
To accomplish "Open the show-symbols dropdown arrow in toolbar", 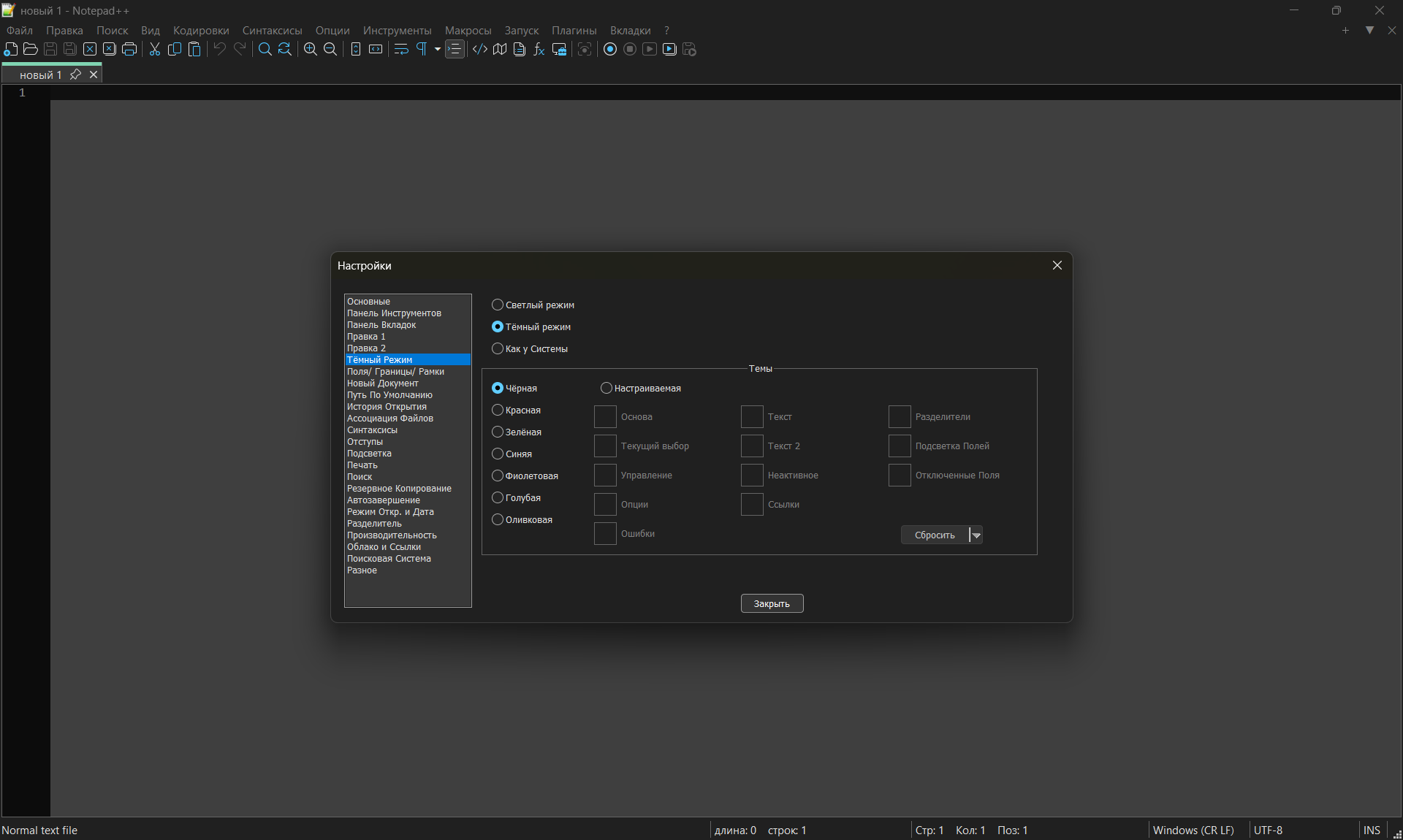I will [x=438, y=49].
